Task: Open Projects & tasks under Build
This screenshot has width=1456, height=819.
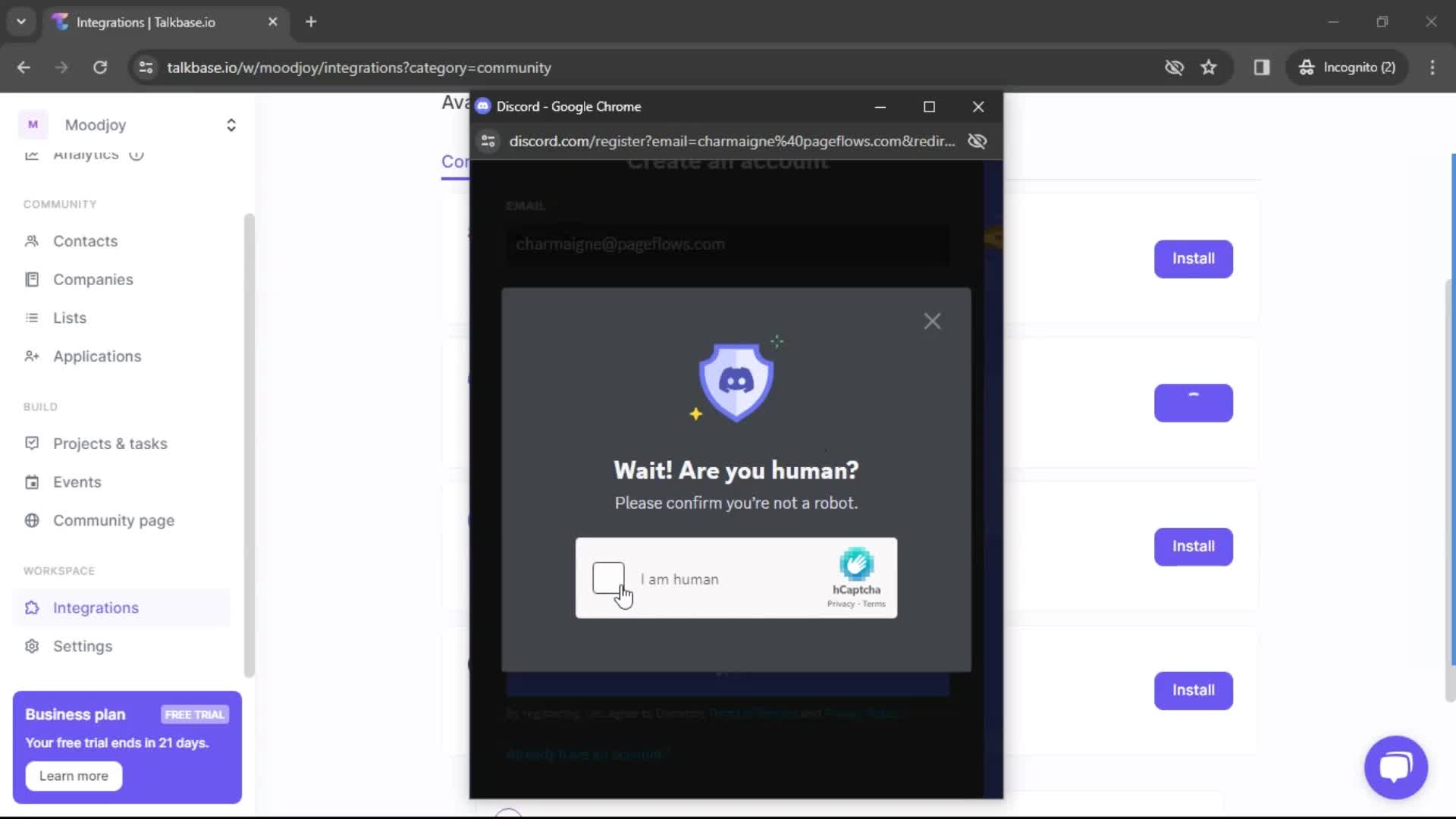Action: (110, 443)
